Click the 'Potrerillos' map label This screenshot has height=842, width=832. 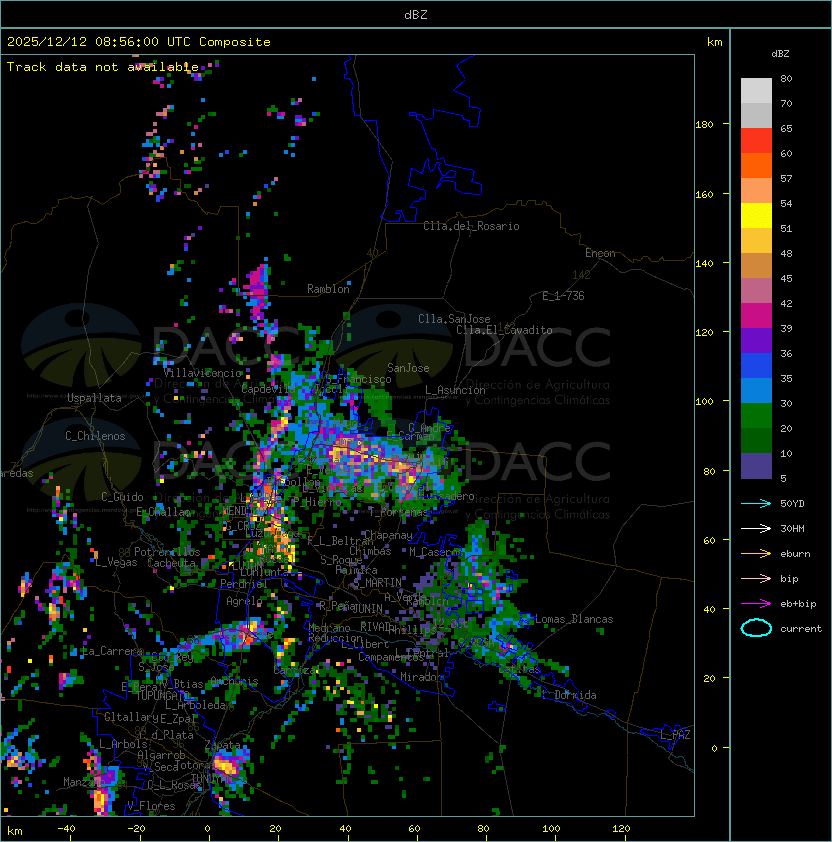(x=167, y=552)
